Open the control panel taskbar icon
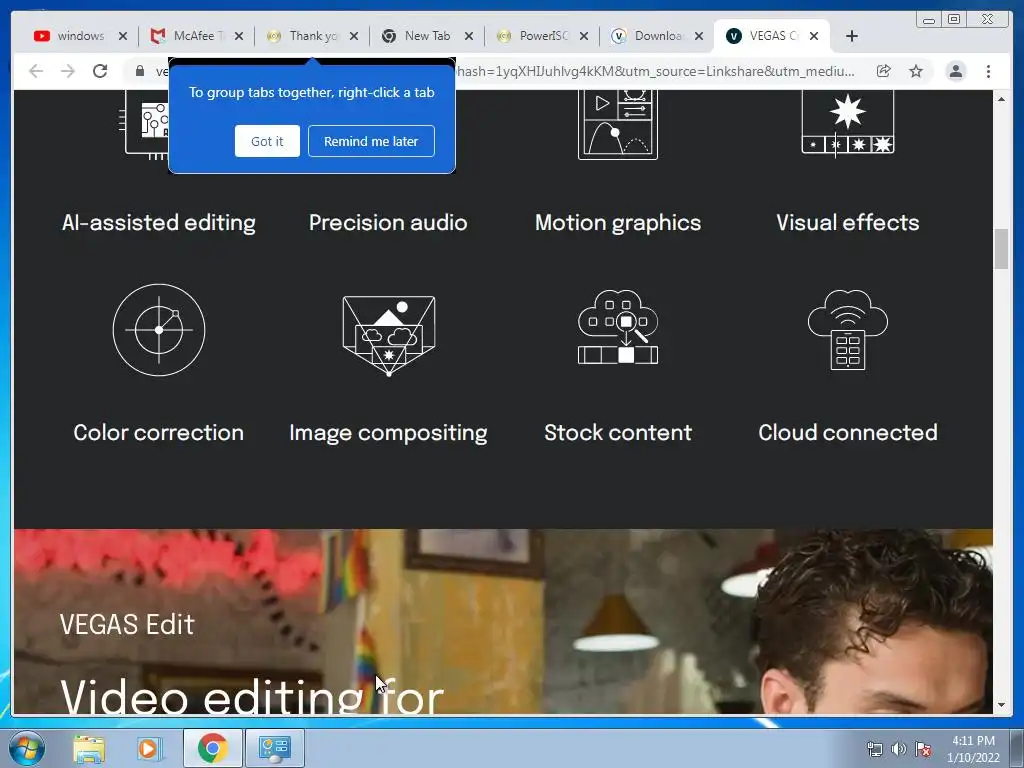 [274, 748]
